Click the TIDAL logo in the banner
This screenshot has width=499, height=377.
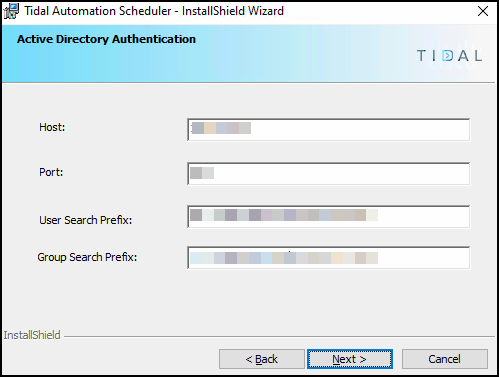(x=449, y=56)
